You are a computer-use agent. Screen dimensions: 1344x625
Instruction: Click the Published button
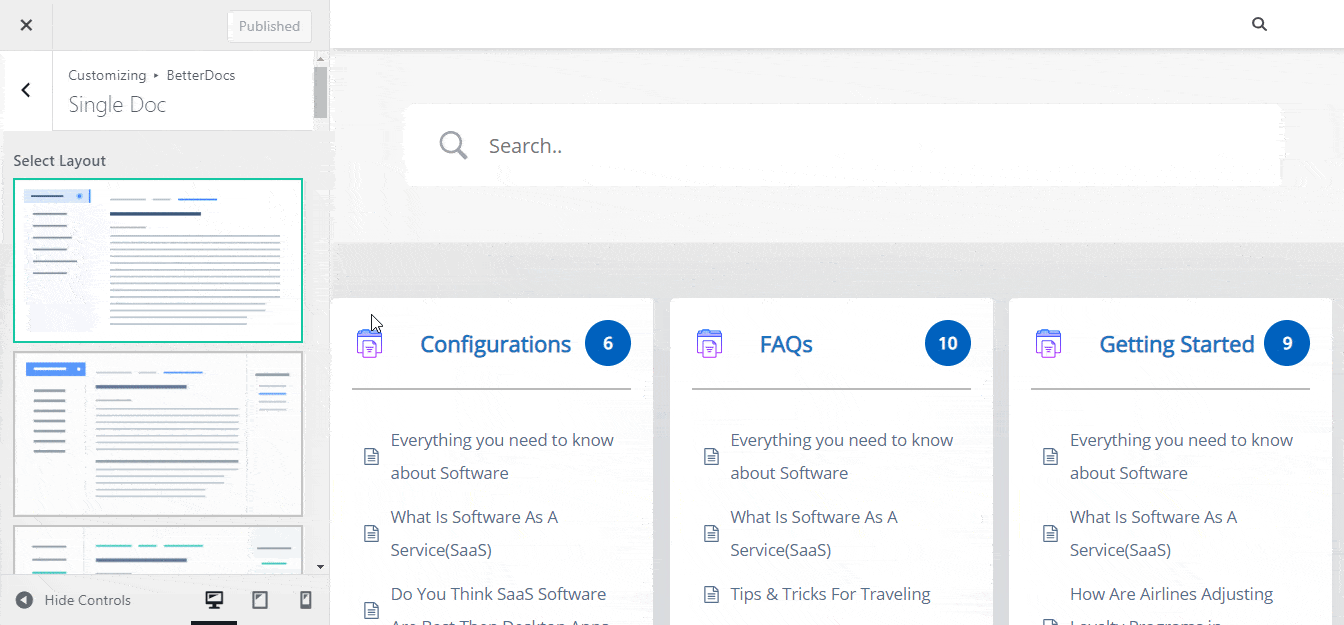(269, 26)
